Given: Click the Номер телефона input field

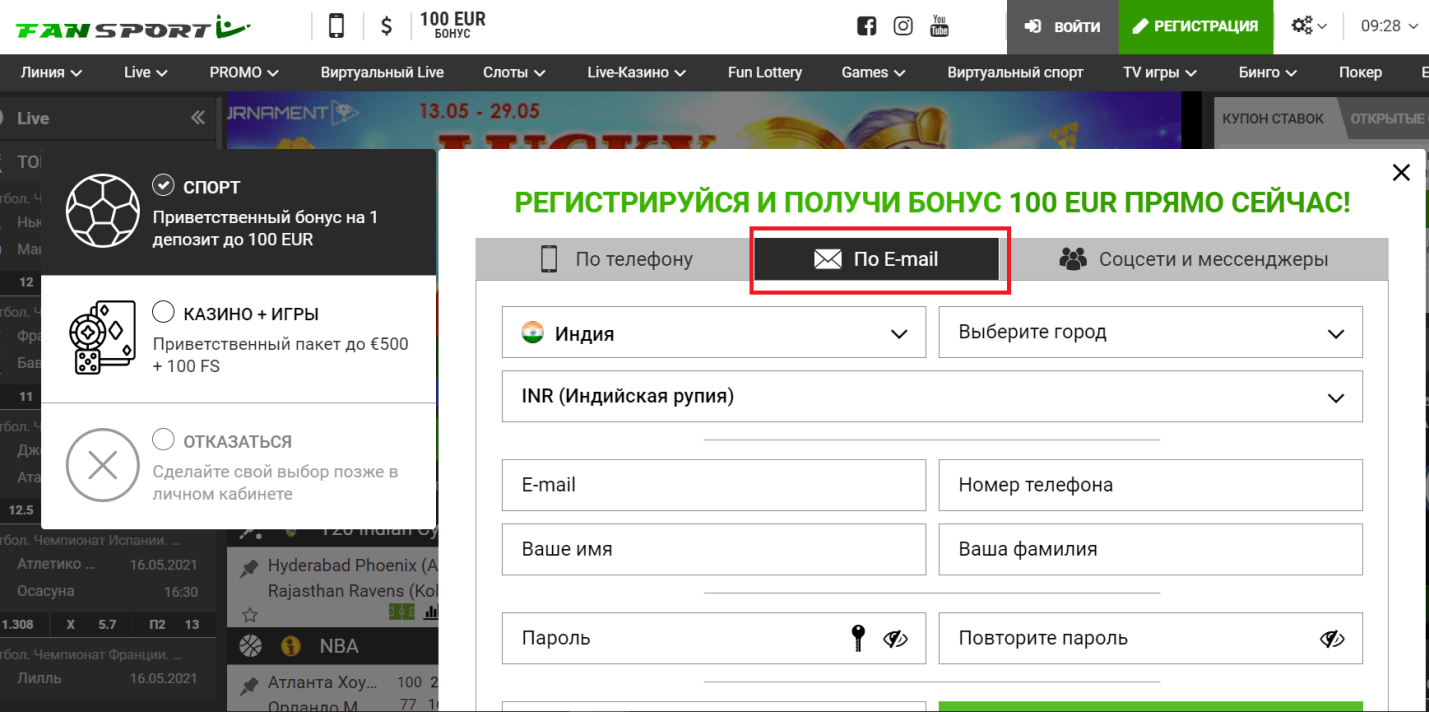Looking at the screenshot, I should [1150, 485].
